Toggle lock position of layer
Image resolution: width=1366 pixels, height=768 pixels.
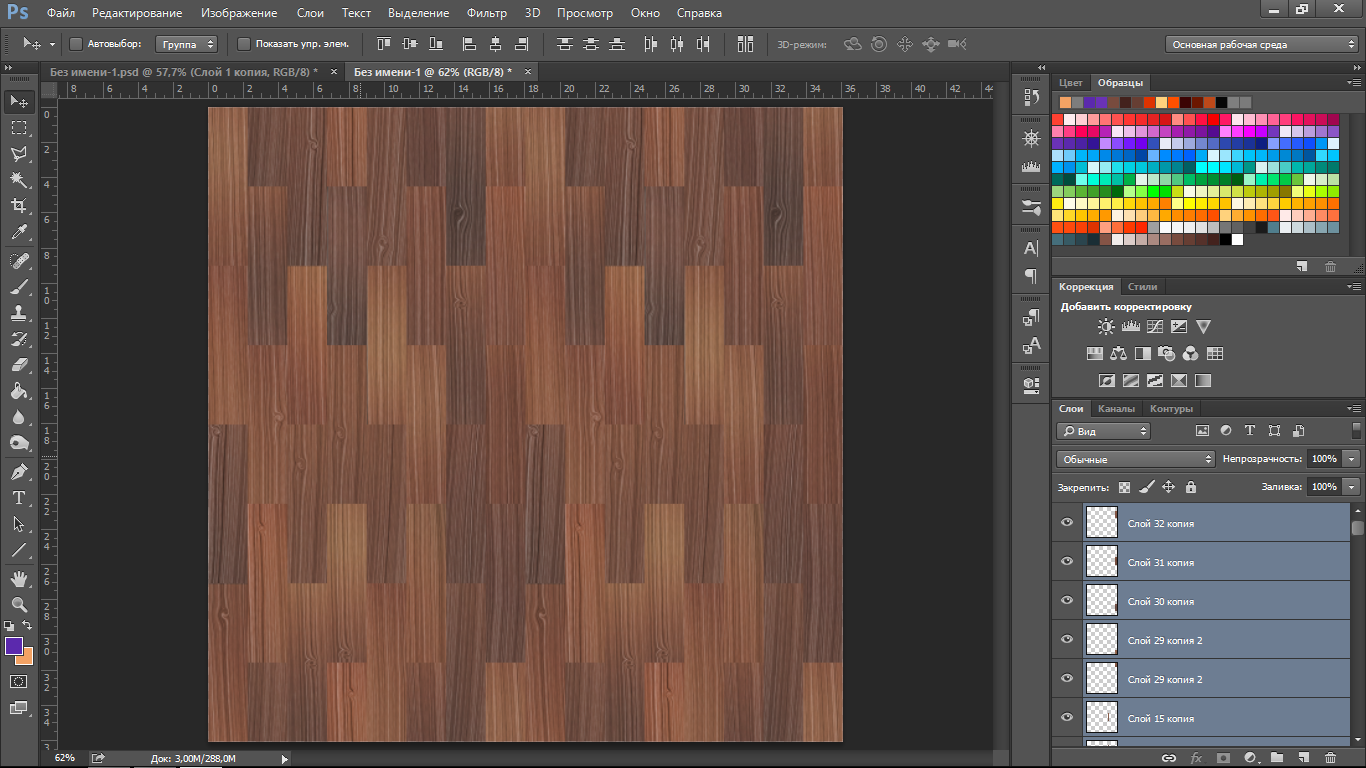click(x=1168, y=487)
